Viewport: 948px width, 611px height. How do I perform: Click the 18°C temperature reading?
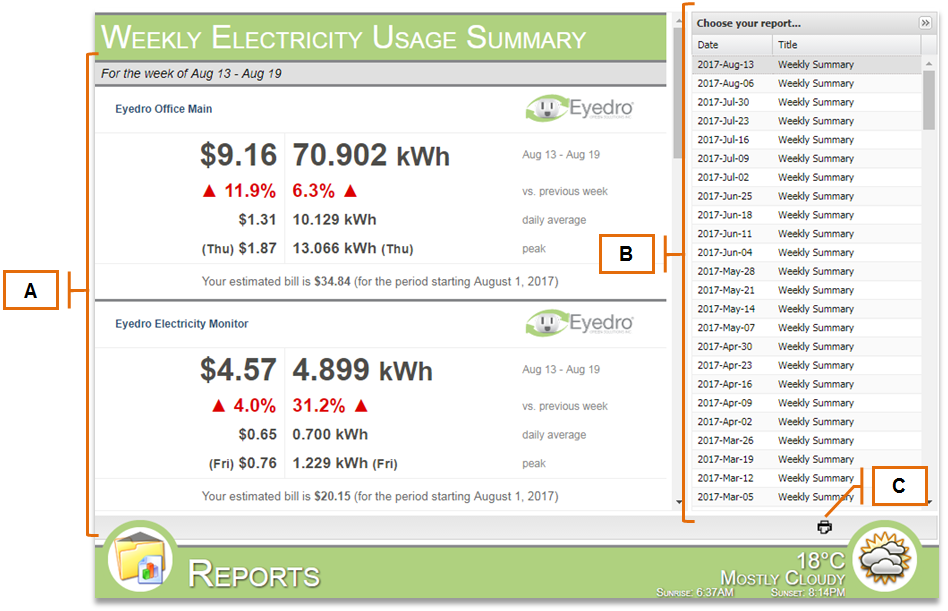(x=820, y=560)
